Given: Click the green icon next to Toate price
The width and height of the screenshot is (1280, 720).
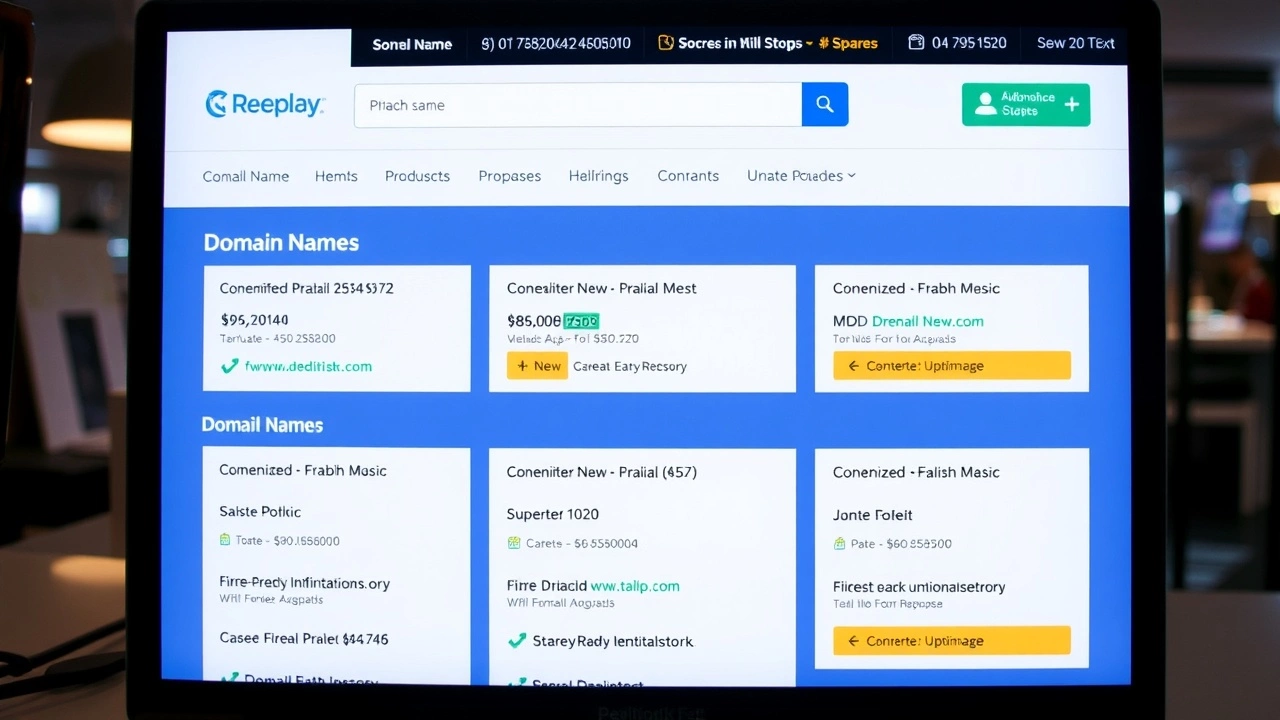Looking at the screenshot, I should (x=225, y=540).
